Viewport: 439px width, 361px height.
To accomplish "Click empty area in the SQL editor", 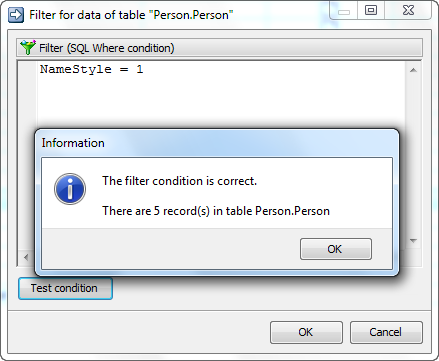I will [220, 100].
